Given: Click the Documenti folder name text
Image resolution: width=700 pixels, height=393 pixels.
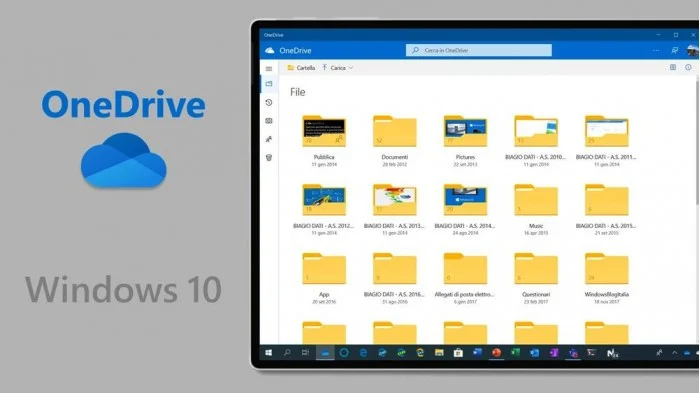Looking at the screenshot, I should tap(395, 157).
